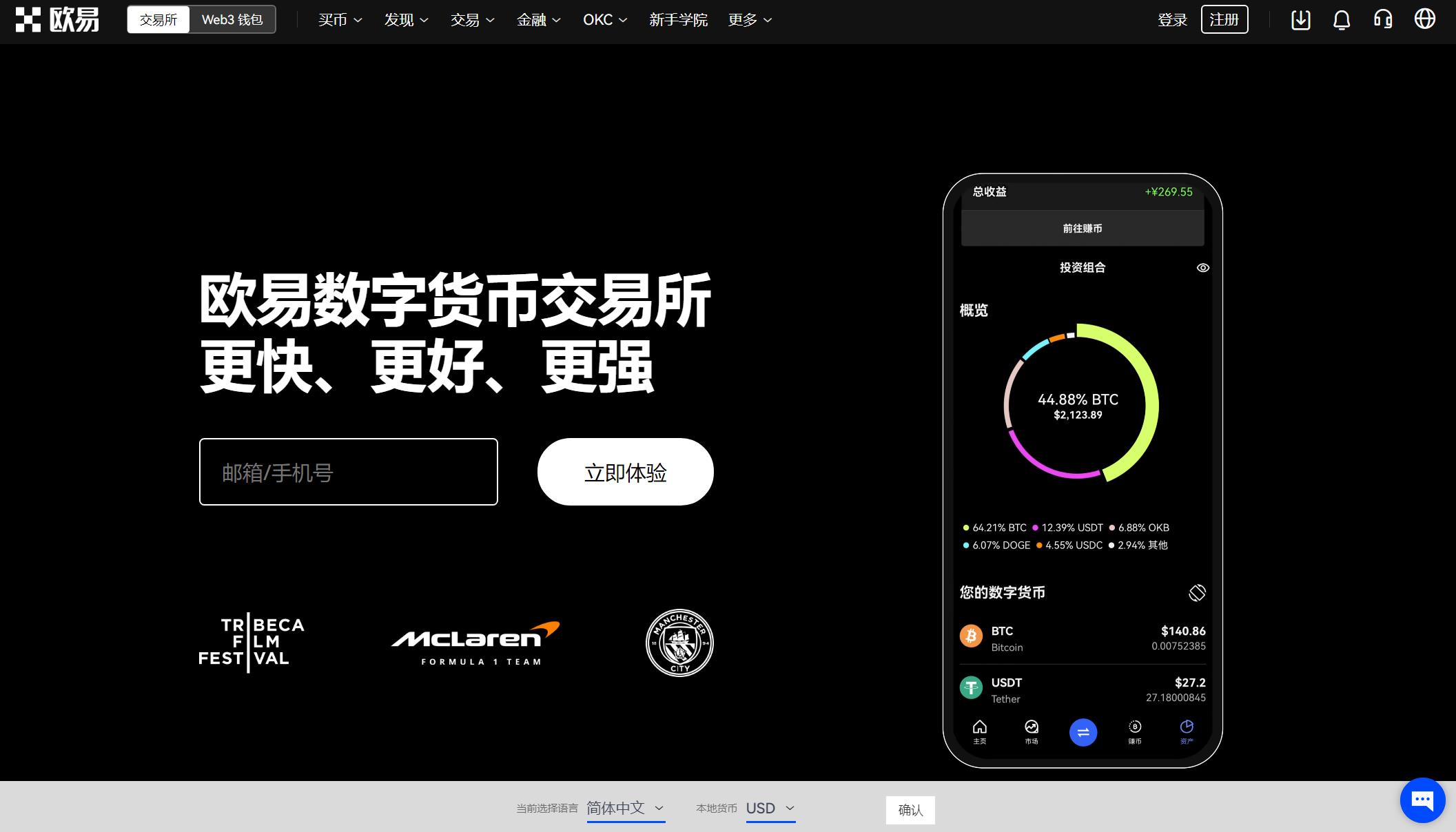Image resolution: width=1456 pixels, height=832 pixels.
Task: Click the 前往赚币 earn coins button
Action: 1082,228
